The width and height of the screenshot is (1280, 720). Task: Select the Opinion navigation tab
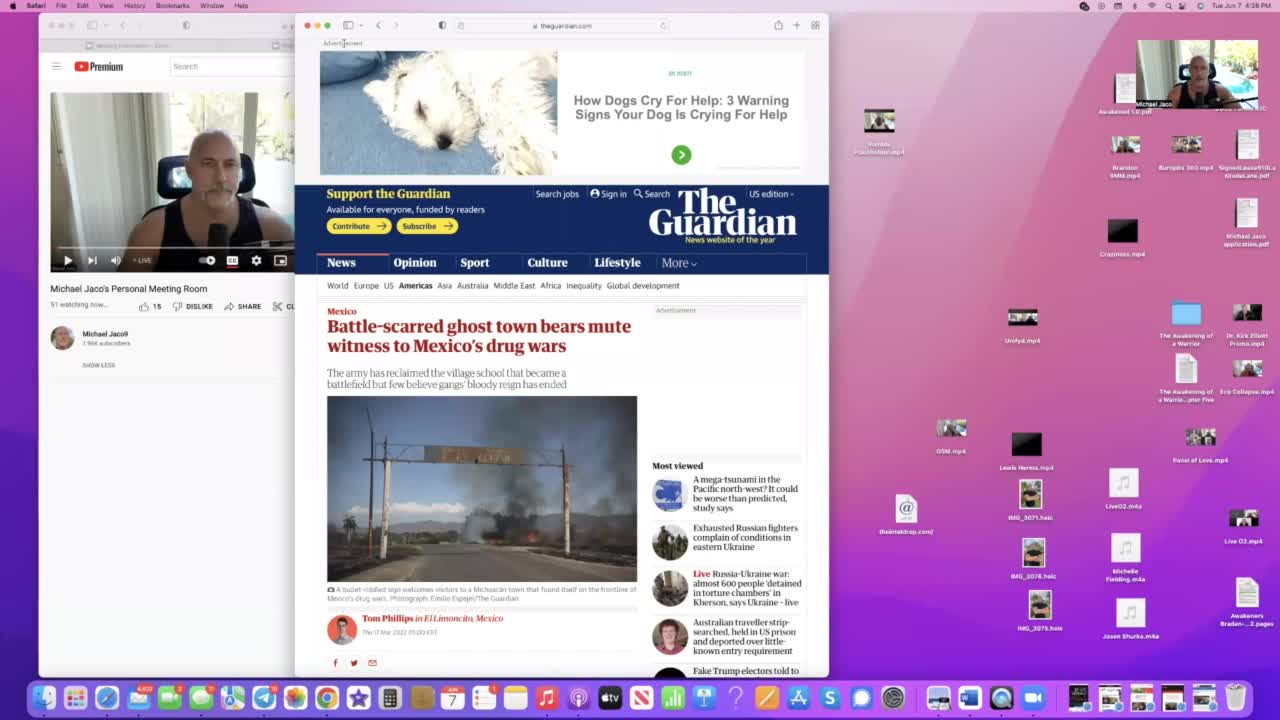[x=415, y=263]
